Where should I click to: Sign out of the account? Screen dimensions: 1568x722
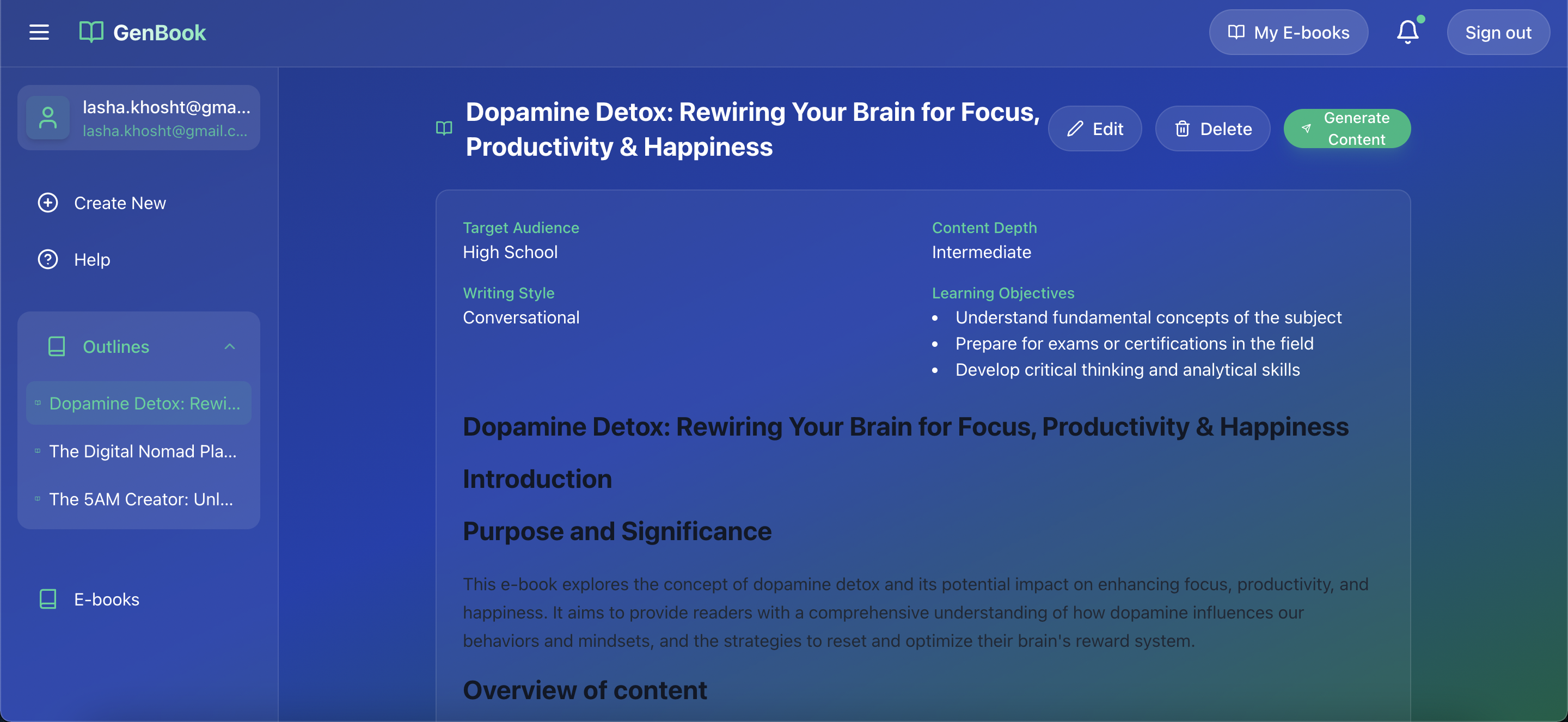[x=1498, y=32]
